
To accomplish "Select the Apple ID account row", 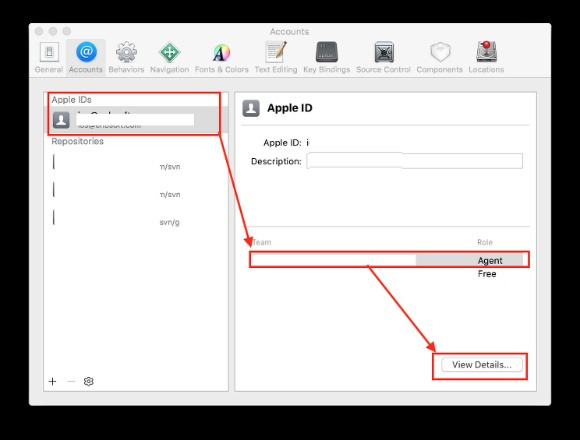I will tap(136, 120).
